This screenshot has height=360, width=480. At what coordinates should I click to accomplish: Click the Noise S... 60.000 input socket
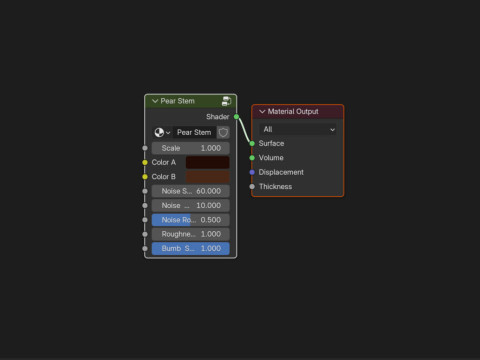(x=145, y=191)
